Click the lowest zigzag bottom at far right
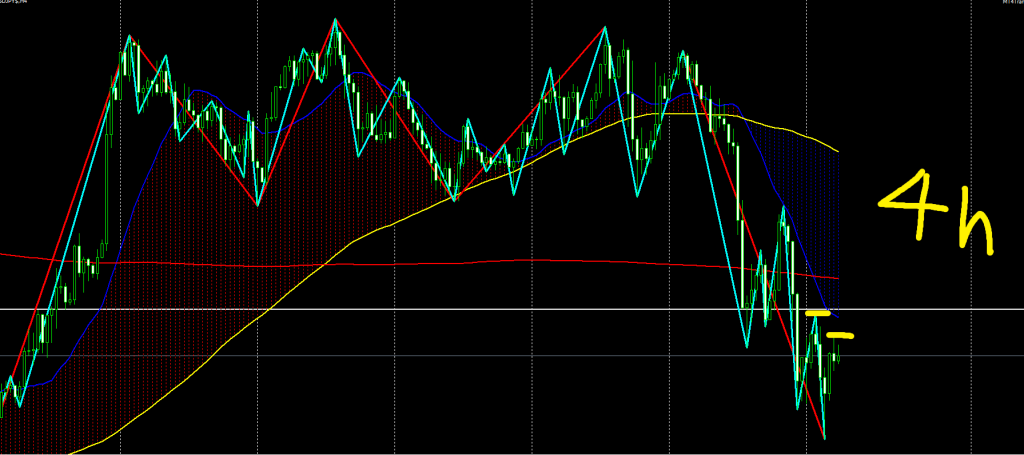 click(824, 438)
